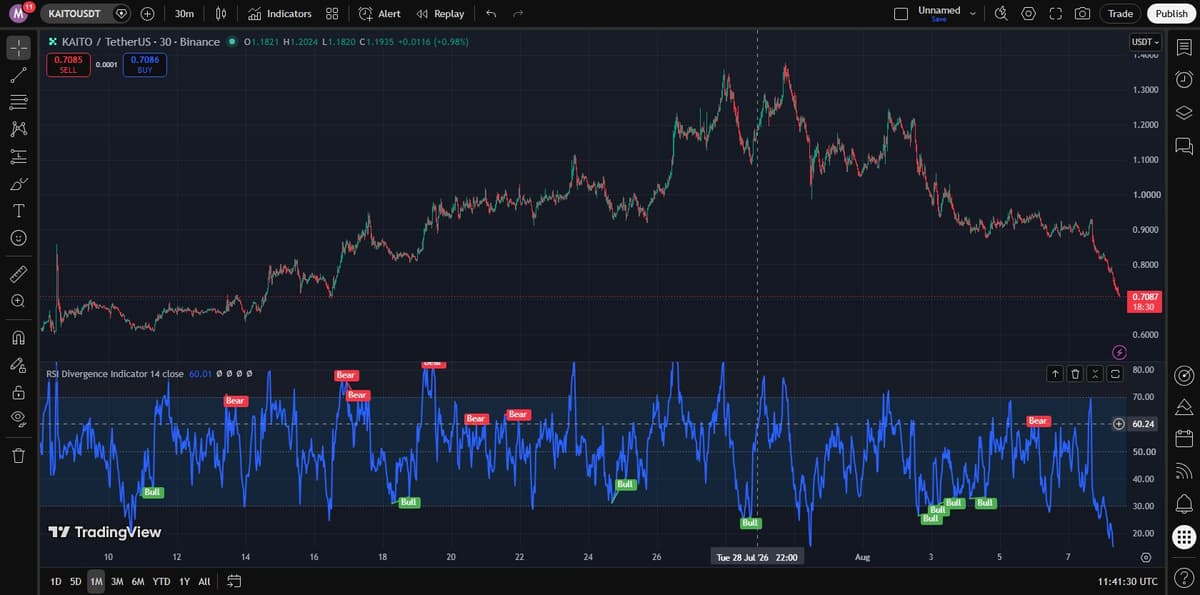1200x595 pixels.
Task: Open the help center question icon
Action: tap(1184, 579)
